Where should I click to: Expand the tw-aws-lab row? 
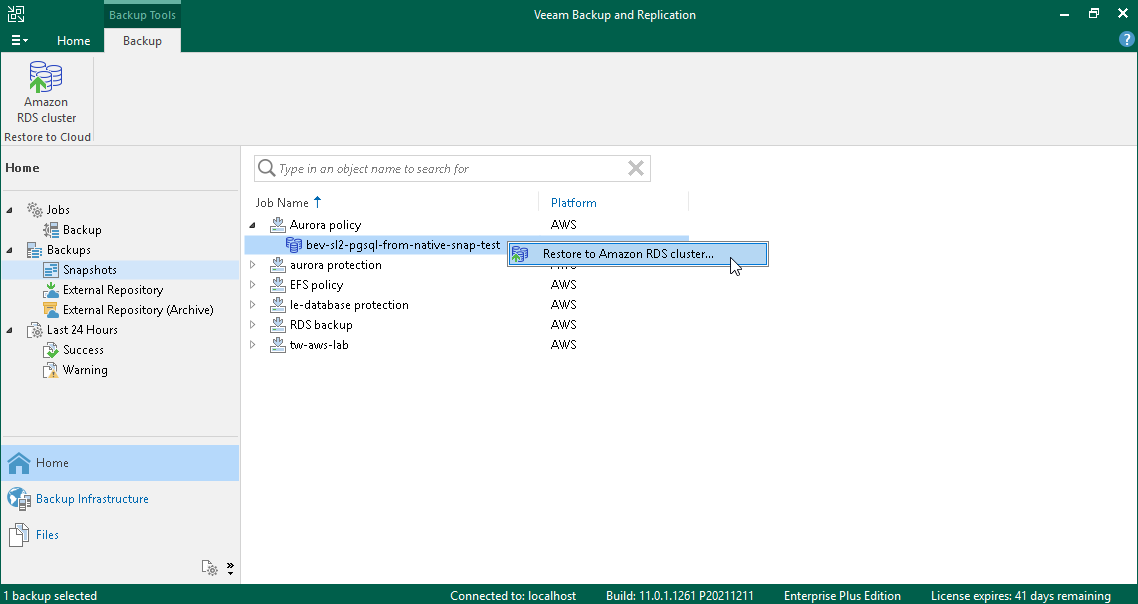pyautogui.click(x=253, y=345)
